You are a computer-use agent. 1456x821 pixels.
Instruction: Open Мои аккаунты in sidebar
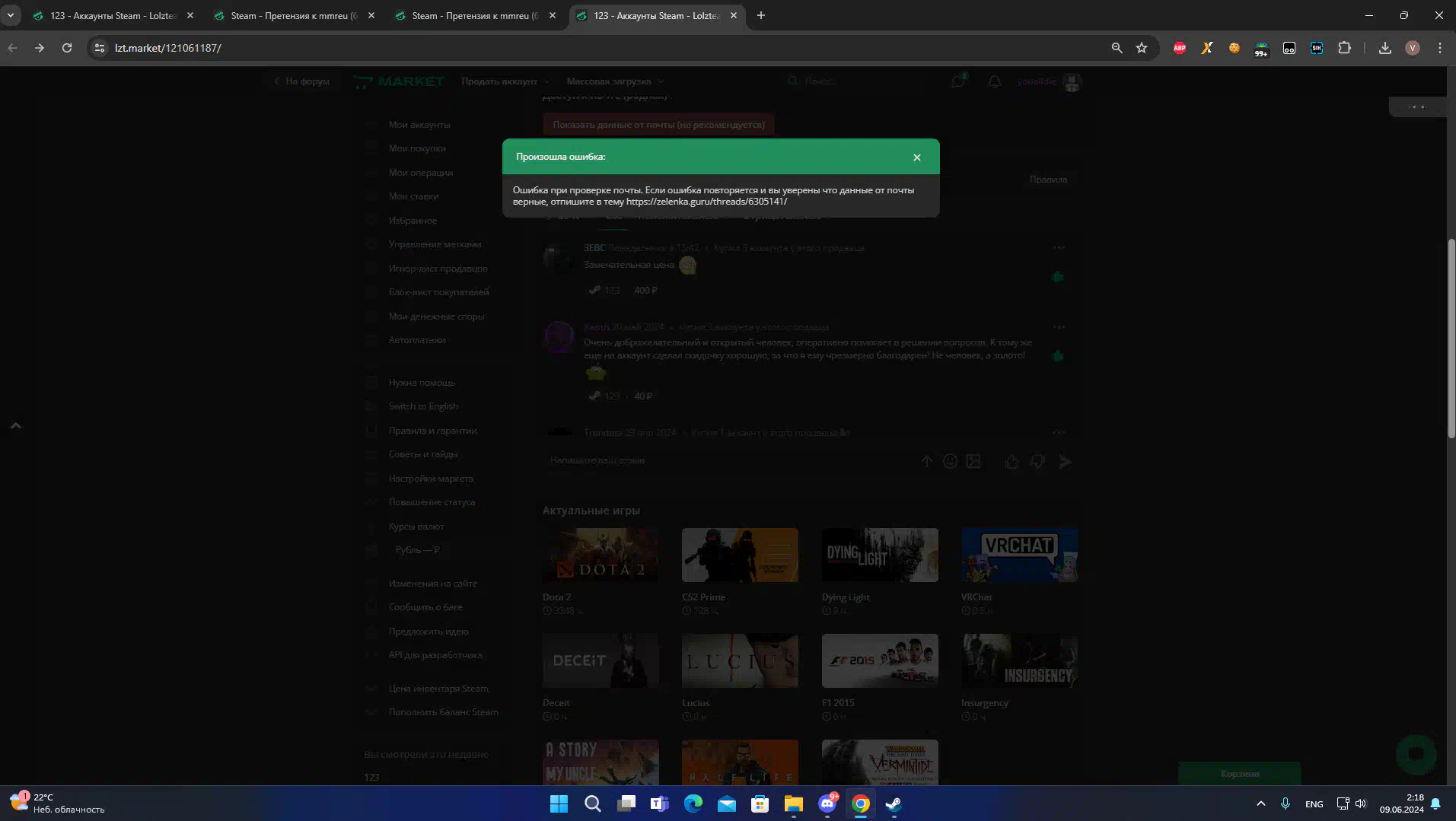pyautogui.click(x=419, y=125)
